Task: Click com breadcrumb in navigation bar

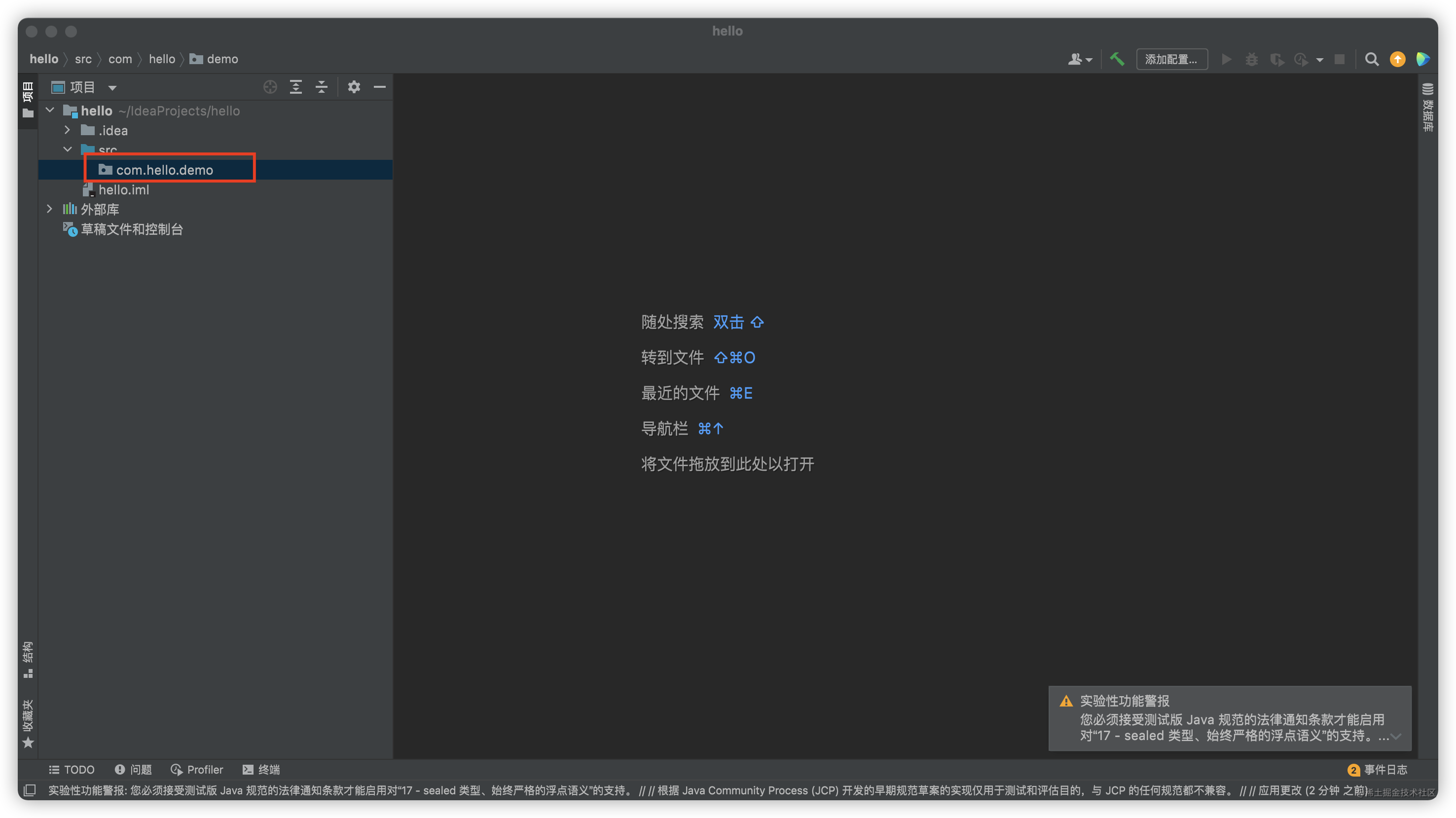Action: pyautogui.click(x=120, y=59)
